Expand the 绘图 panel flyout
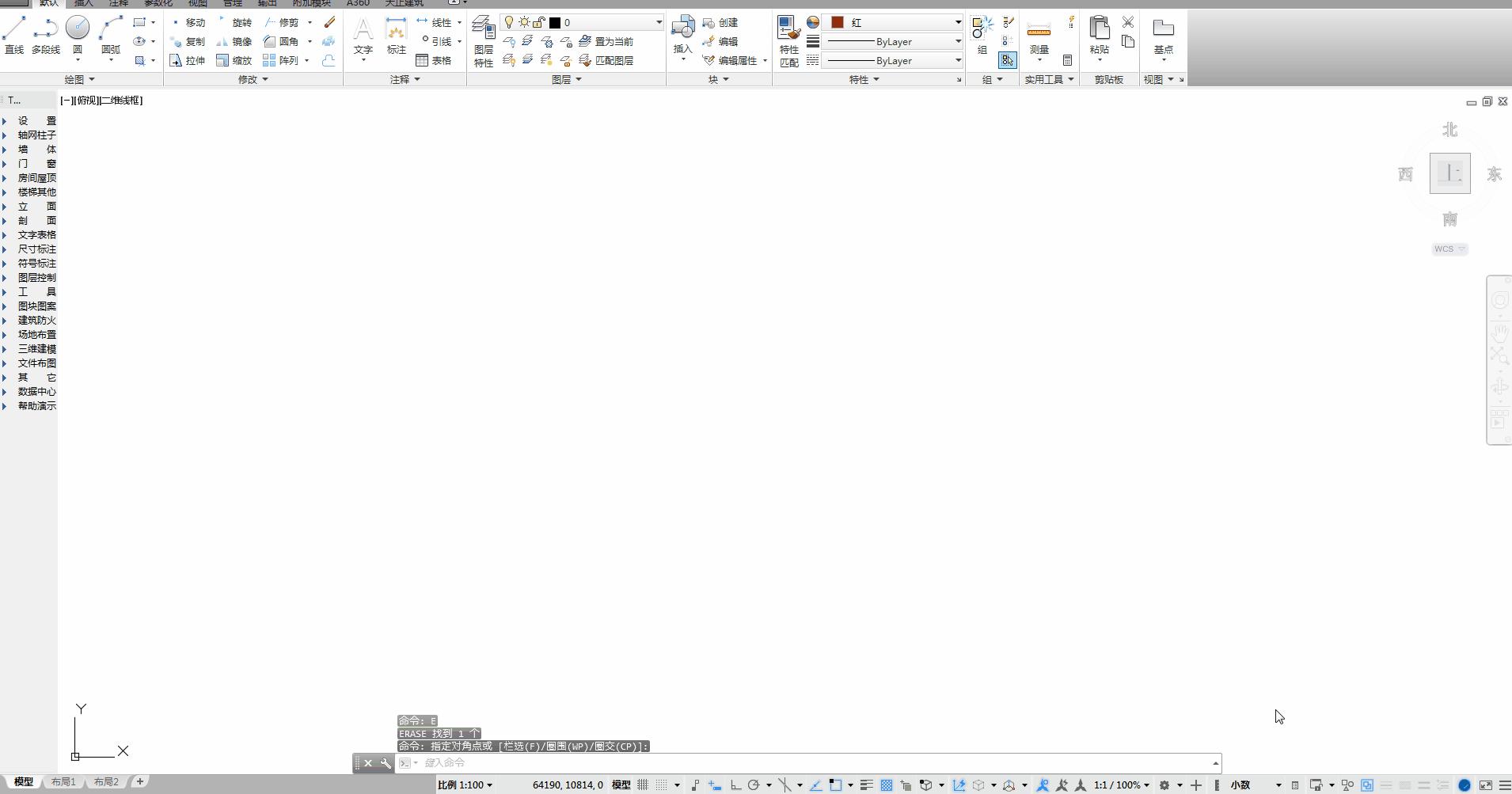1512x794 pixels. 79,79
